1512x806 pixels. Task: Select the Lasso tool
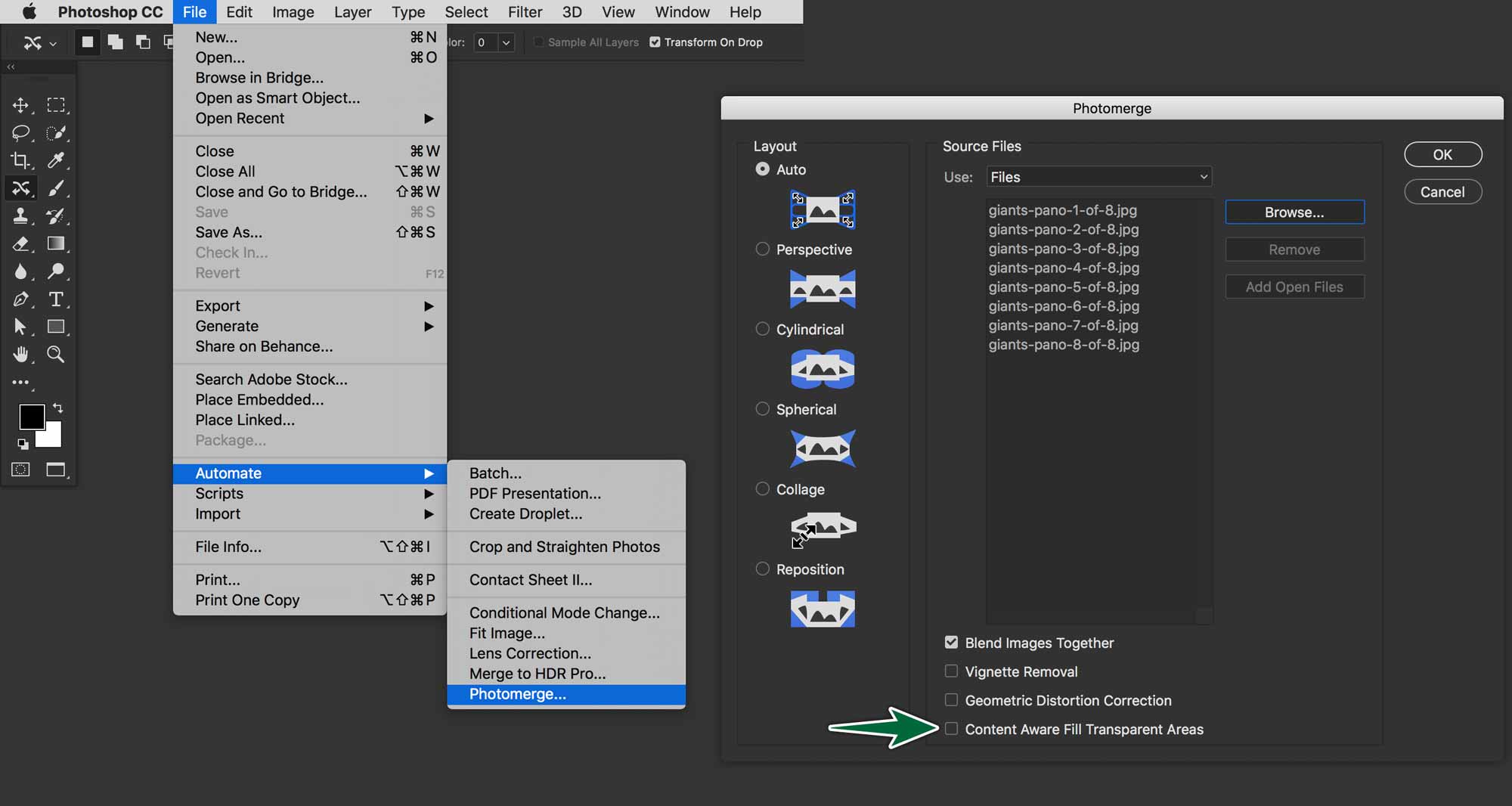click(20, 133)
